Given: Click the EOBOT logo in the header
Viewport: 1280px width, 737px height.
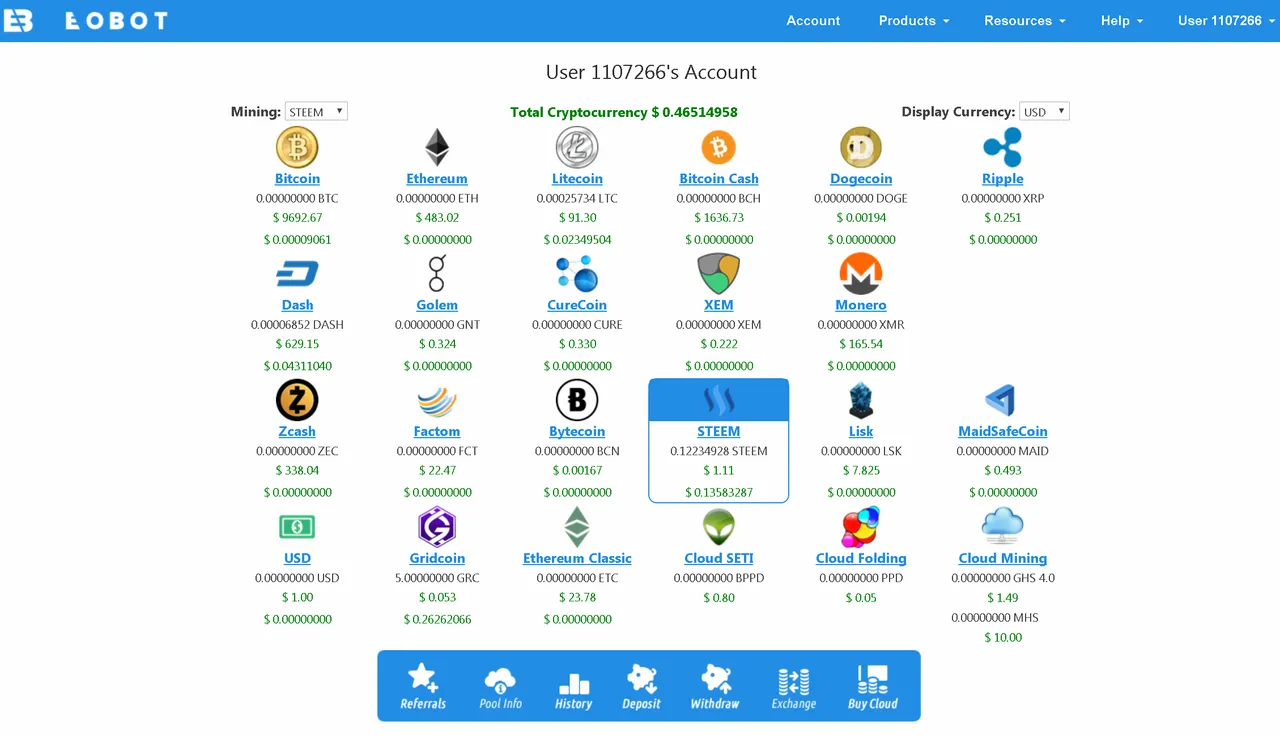Looking at the screenshot, I should tap(86, 20).
